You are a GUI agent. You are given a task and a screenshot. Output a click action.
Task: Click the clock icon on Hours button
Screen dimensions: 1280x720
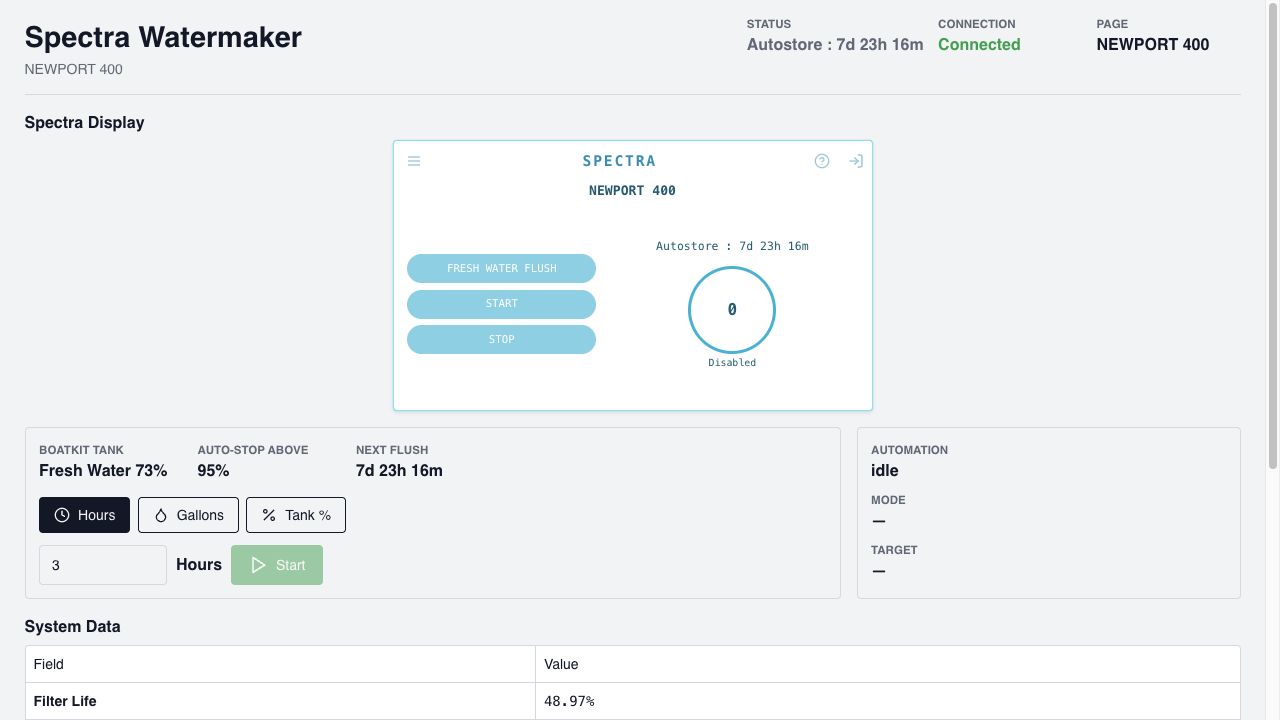click(x=62, y=515)
